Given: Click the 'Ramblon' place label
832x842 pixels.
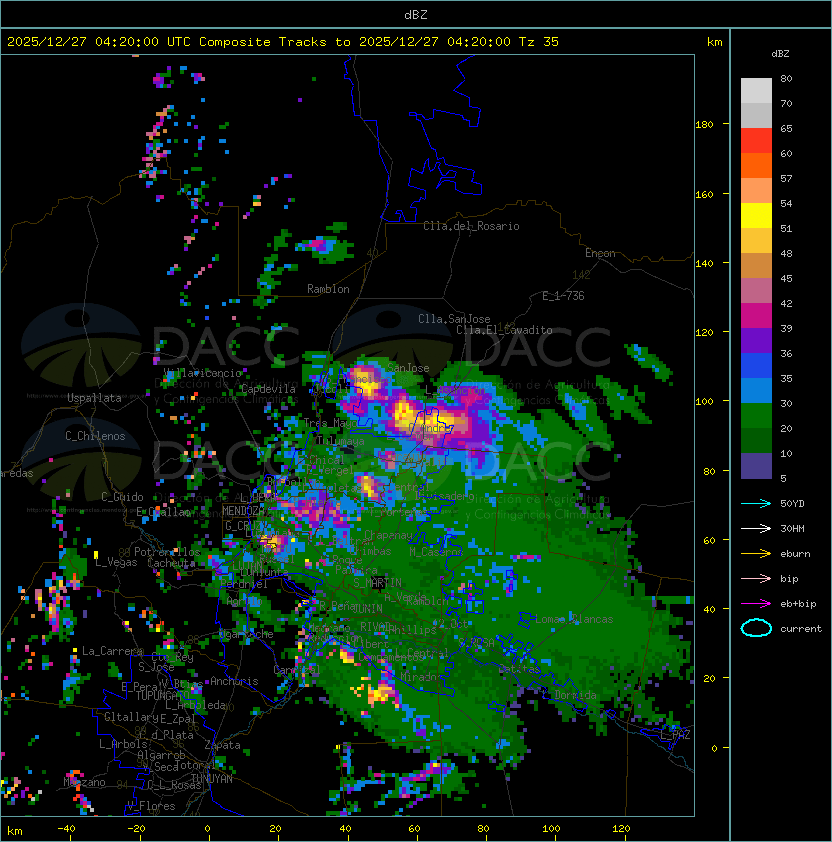Looking at the screenshot, I should click(328, 289).
